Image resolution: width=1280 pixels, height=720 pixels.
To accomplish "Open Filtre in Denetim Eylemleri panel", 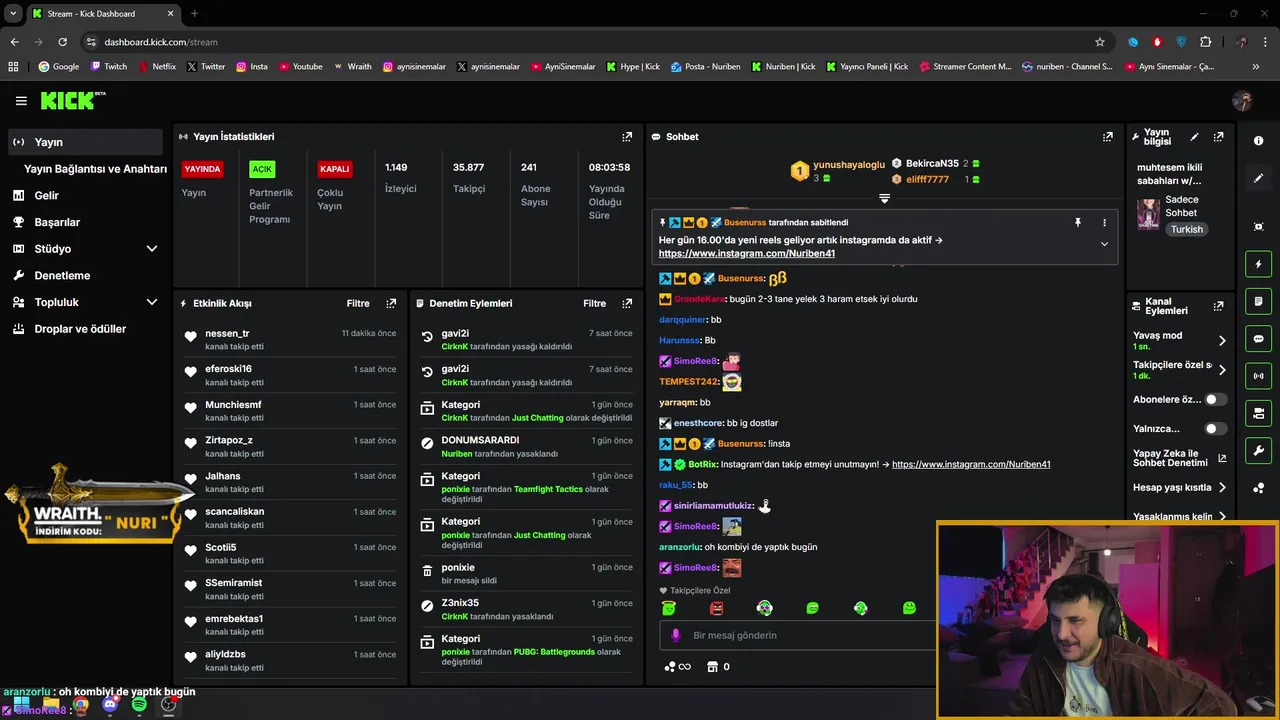I will click(x=595, y=303).
